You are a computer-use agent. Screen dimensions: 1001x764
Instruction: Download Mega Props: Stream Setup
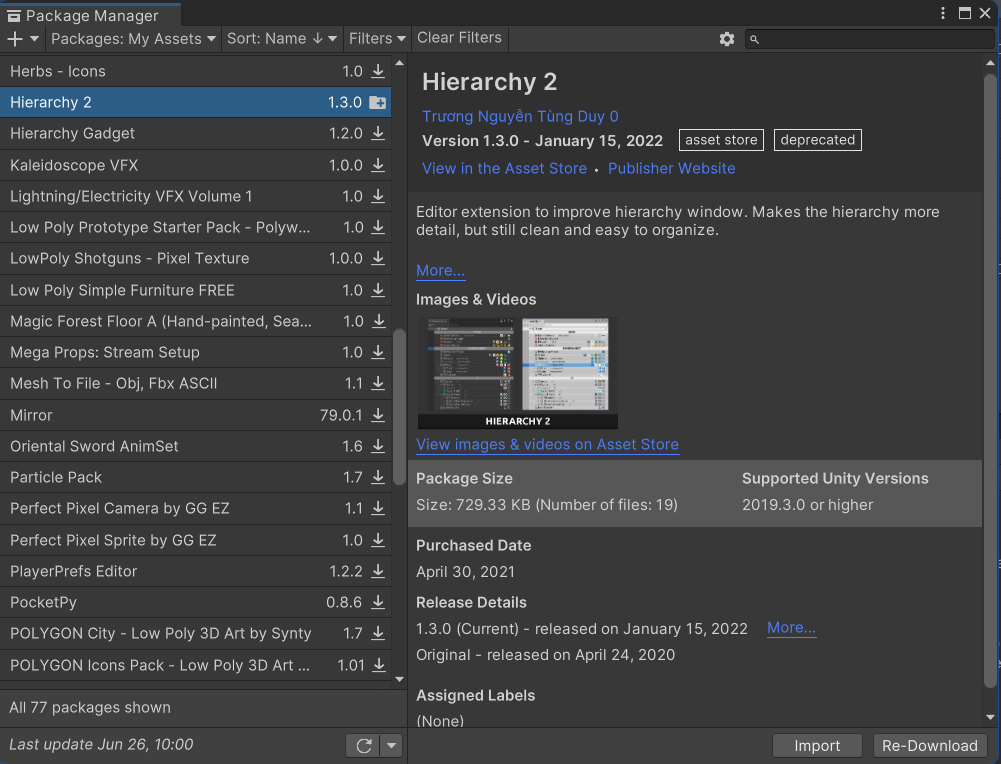(x=378, y=352)
